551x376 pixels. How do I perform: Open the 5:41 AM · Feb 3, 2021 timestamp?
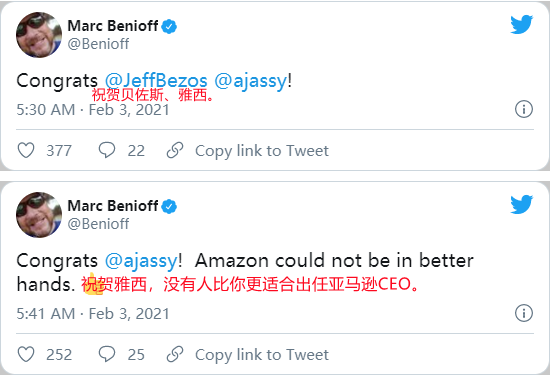pyautogui.click(x=93, y=313)
